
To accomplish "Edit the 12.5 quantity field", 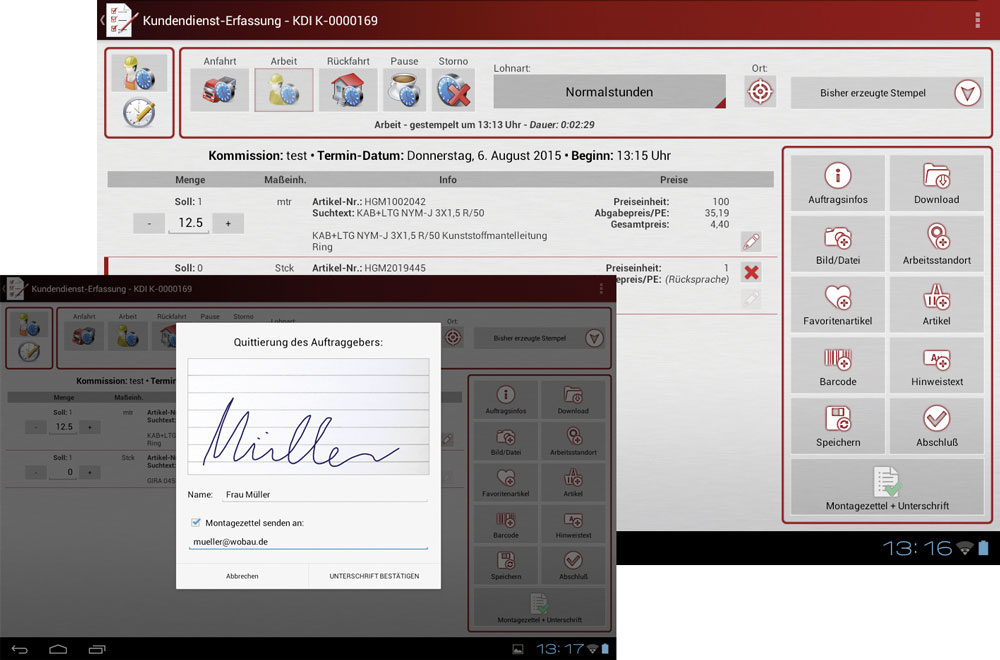I will pyautogui.click(x=189, y=223).
